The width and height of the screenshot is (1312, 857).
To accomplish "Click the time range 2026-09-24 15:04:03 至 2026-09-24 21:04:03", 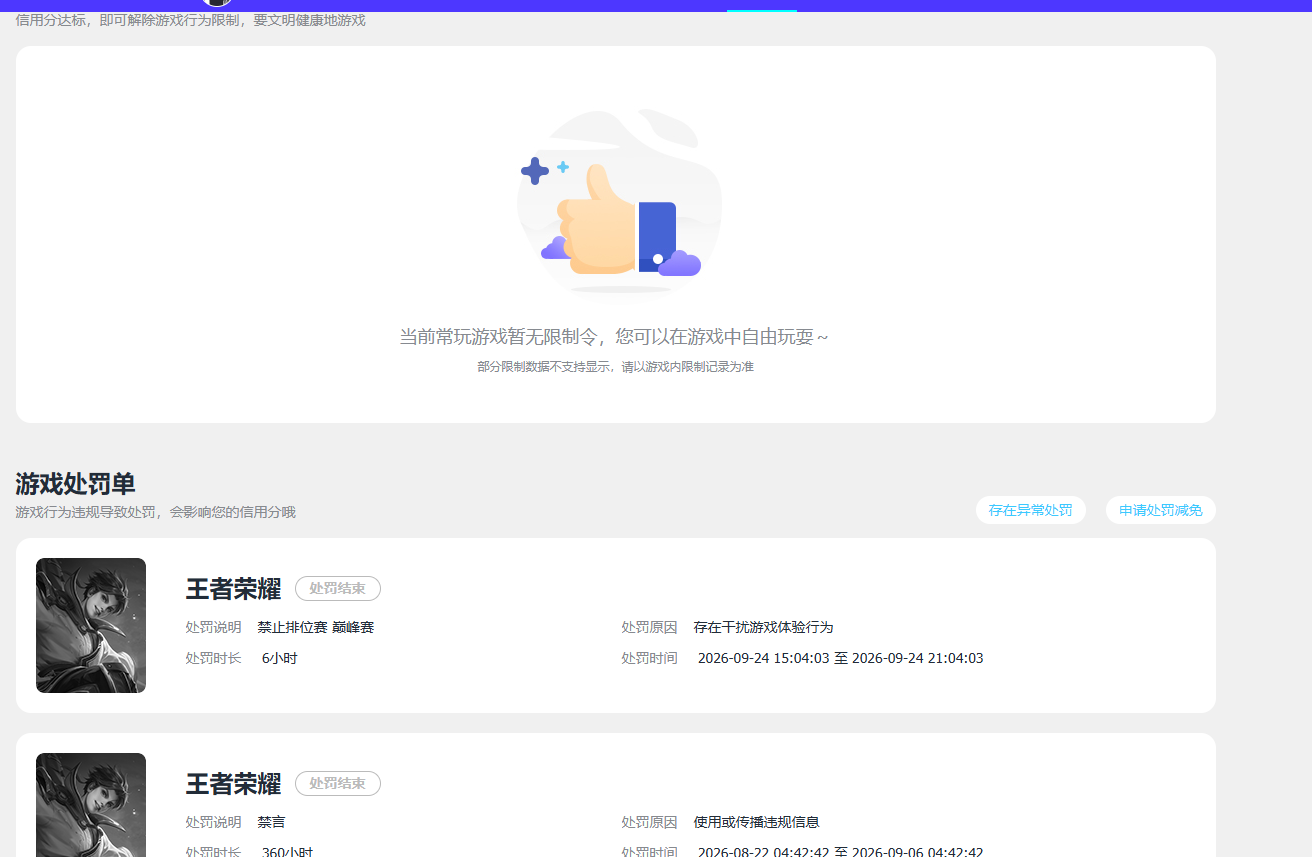I will [840, 658].
